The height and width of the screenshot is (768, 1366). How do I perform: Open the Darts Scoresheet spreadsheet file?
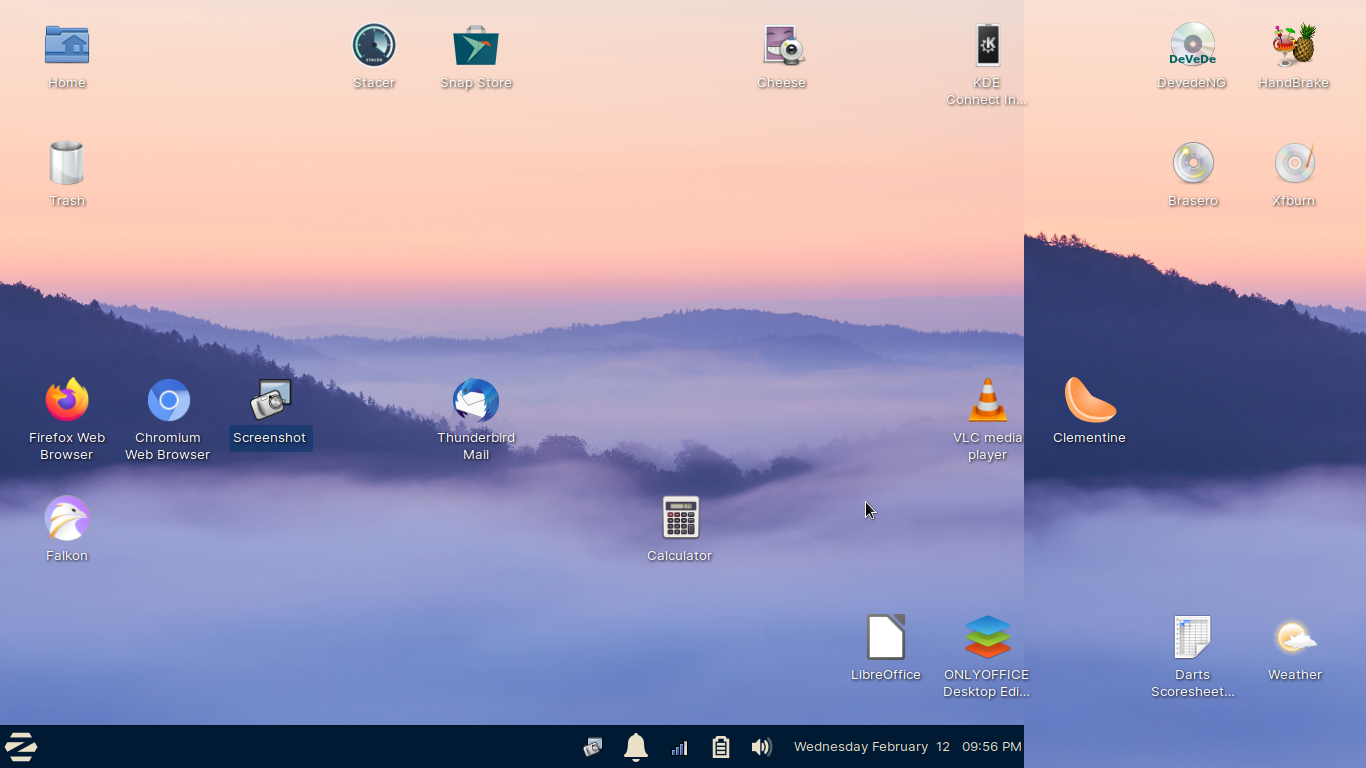1192,637
